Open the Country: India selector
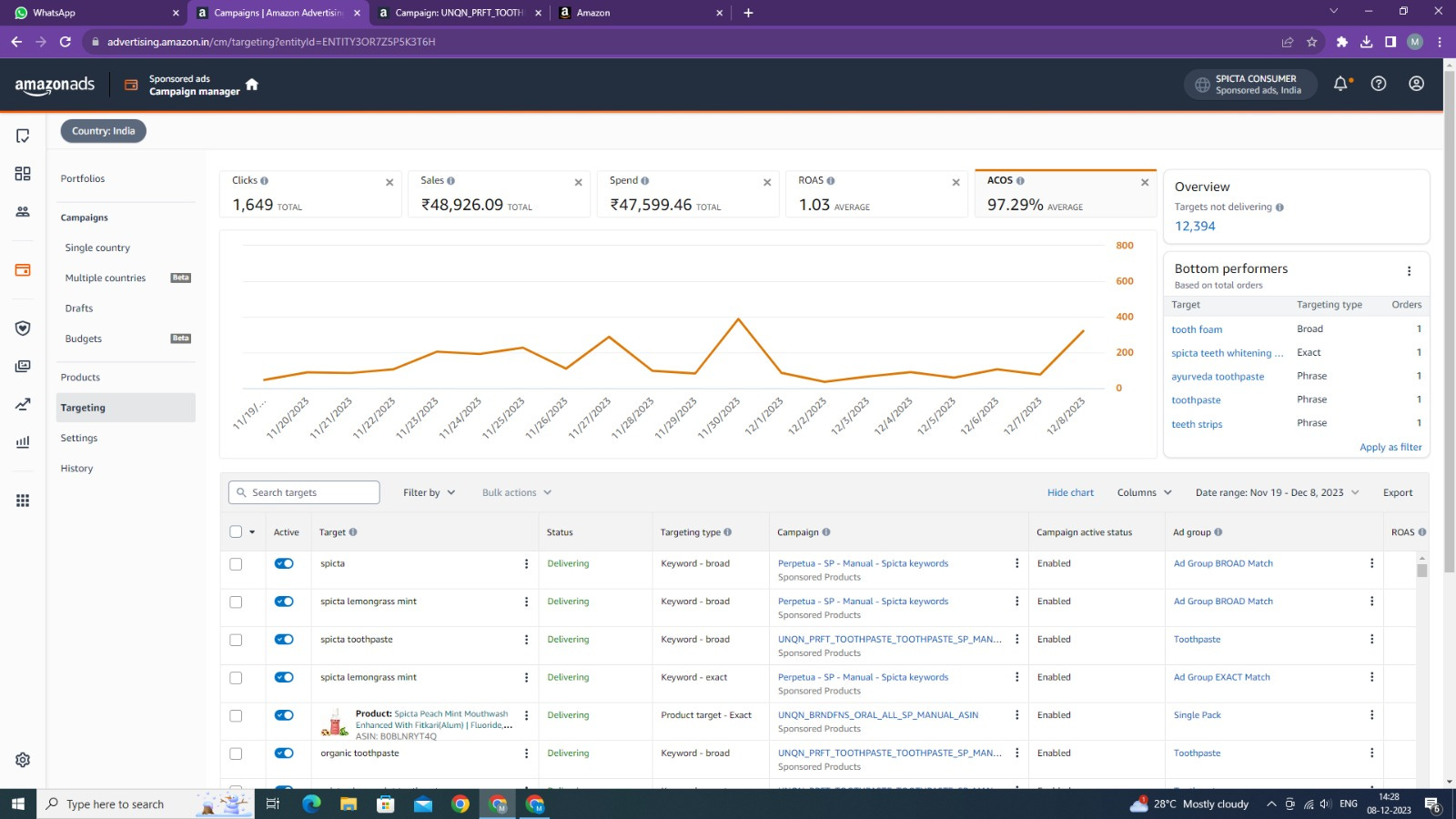 104,131
